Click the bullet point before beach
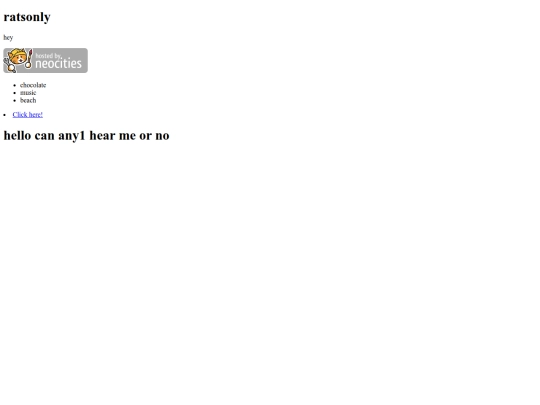Viewport: 540px width, 405px height. point(14,101)
